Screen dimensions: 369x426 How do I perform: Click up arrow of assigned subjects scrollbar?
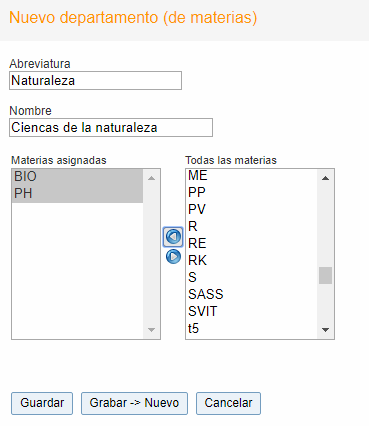coord(151,178)
